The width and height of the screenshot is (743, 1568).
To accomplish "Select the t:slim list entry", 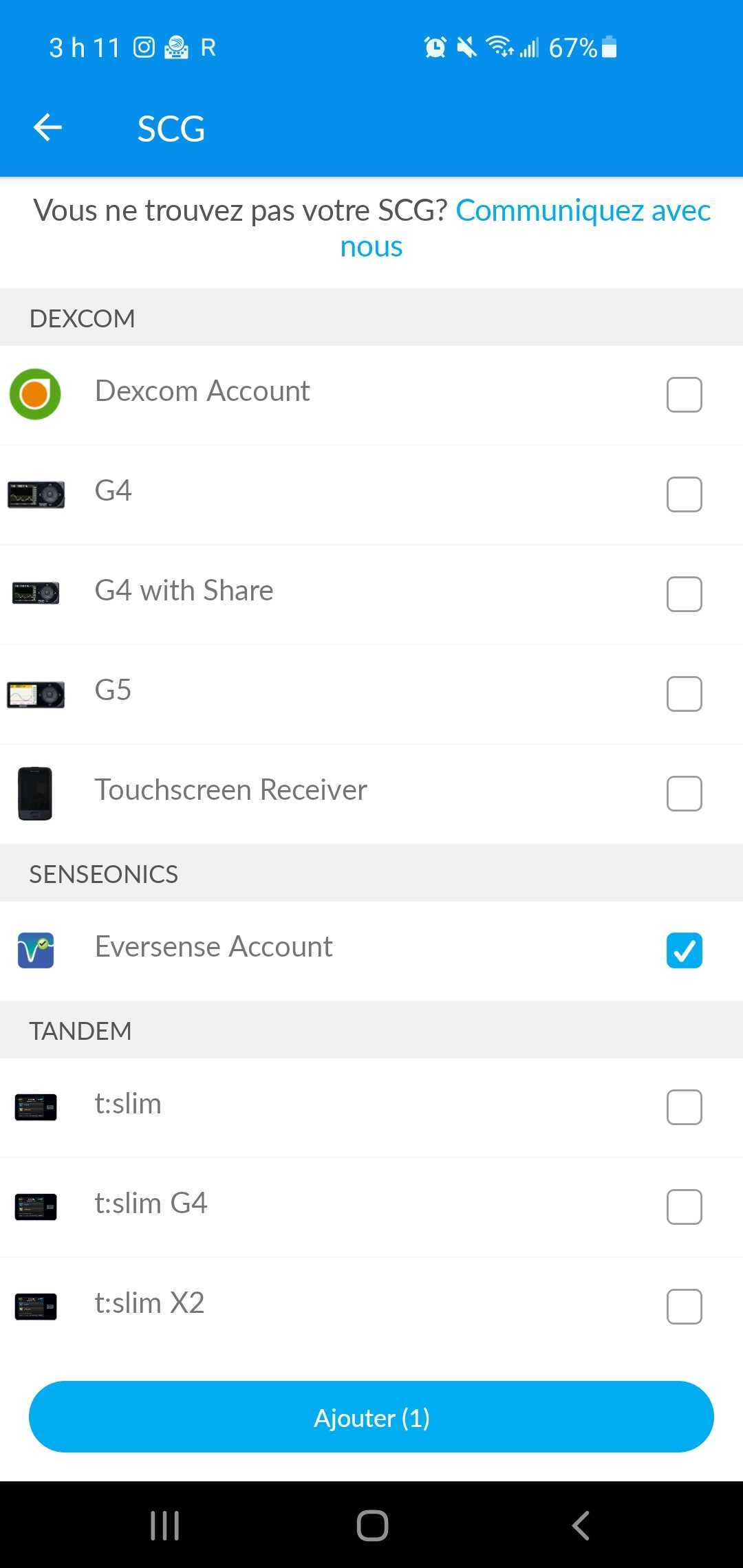I will pos(371,1107).
